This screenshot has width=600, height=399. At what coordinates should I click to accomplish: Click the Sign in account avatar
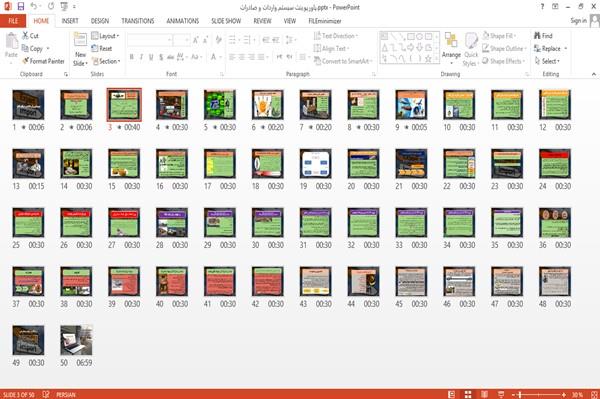(595, 21)
